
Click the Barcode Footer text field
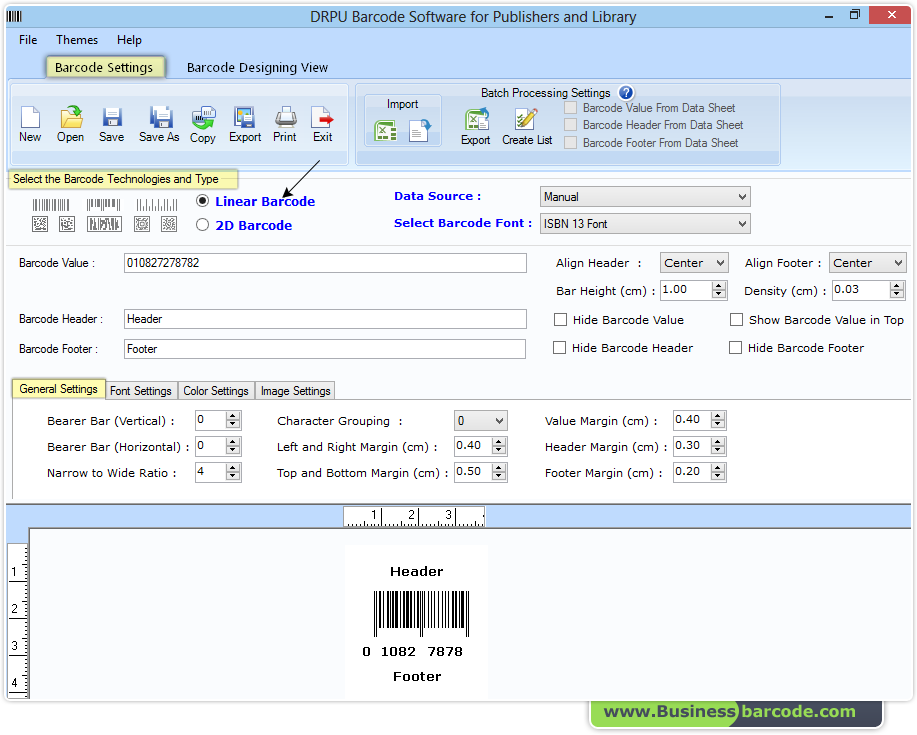(x=325, y=348)
